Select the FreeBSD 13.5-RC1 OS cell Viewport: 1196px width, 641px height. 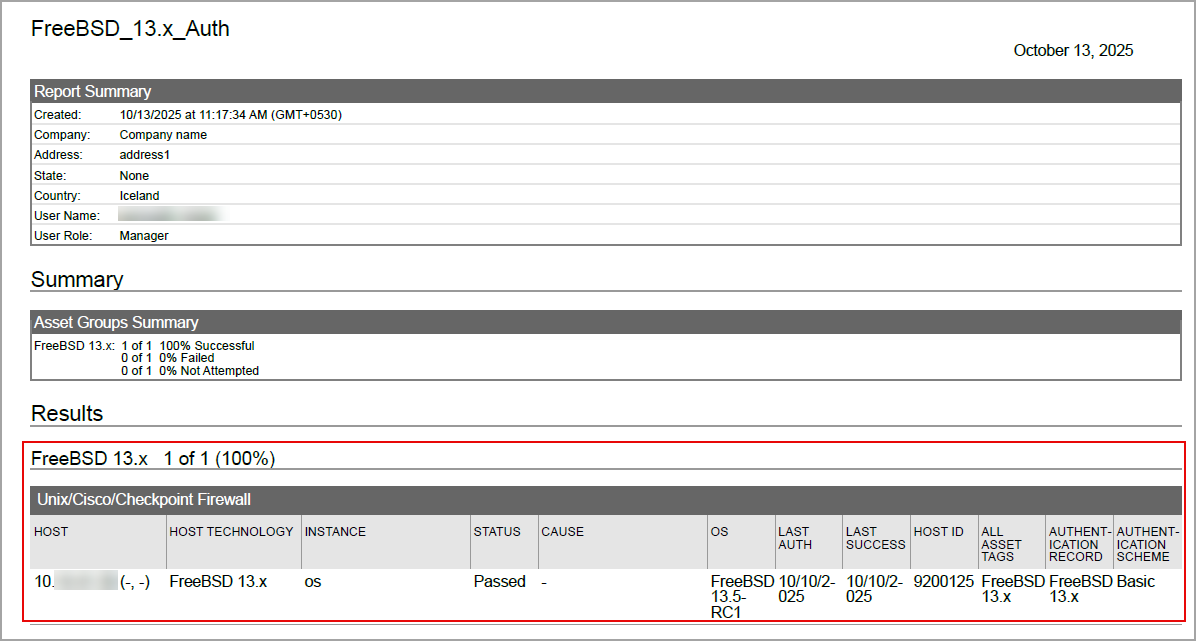[742, 597]
